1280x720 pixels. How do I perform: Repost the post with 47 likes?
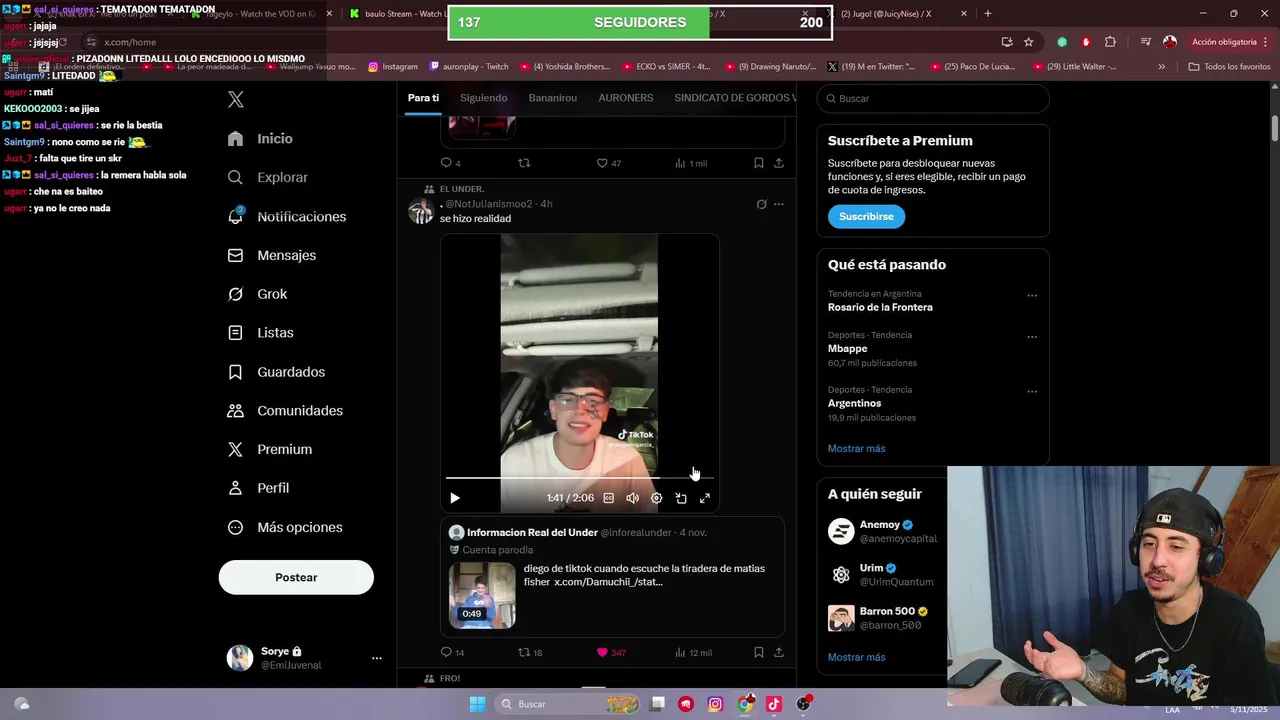[524, 163]
